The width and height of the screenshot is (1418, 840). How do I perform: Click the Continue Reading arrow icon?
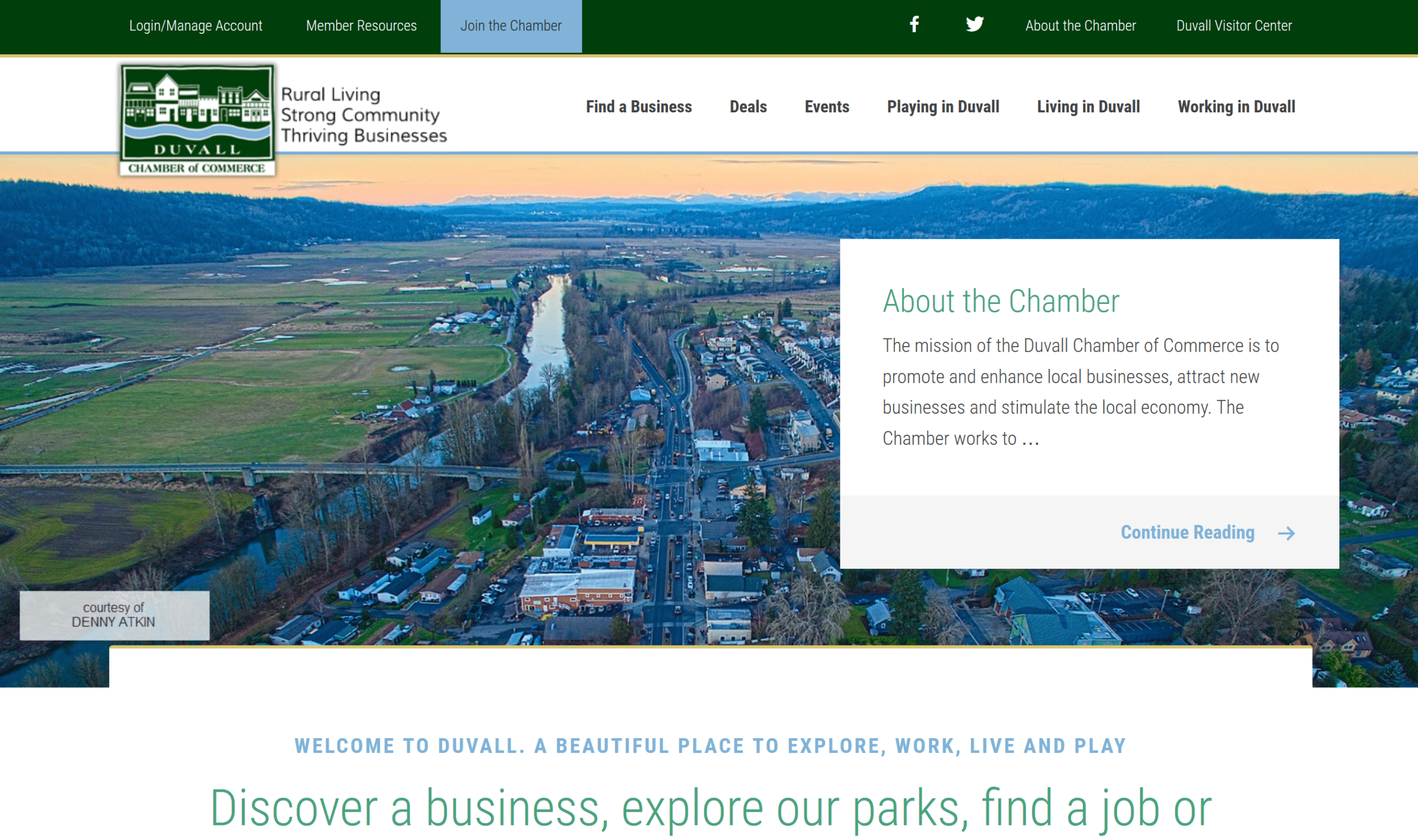(1286, 533)
